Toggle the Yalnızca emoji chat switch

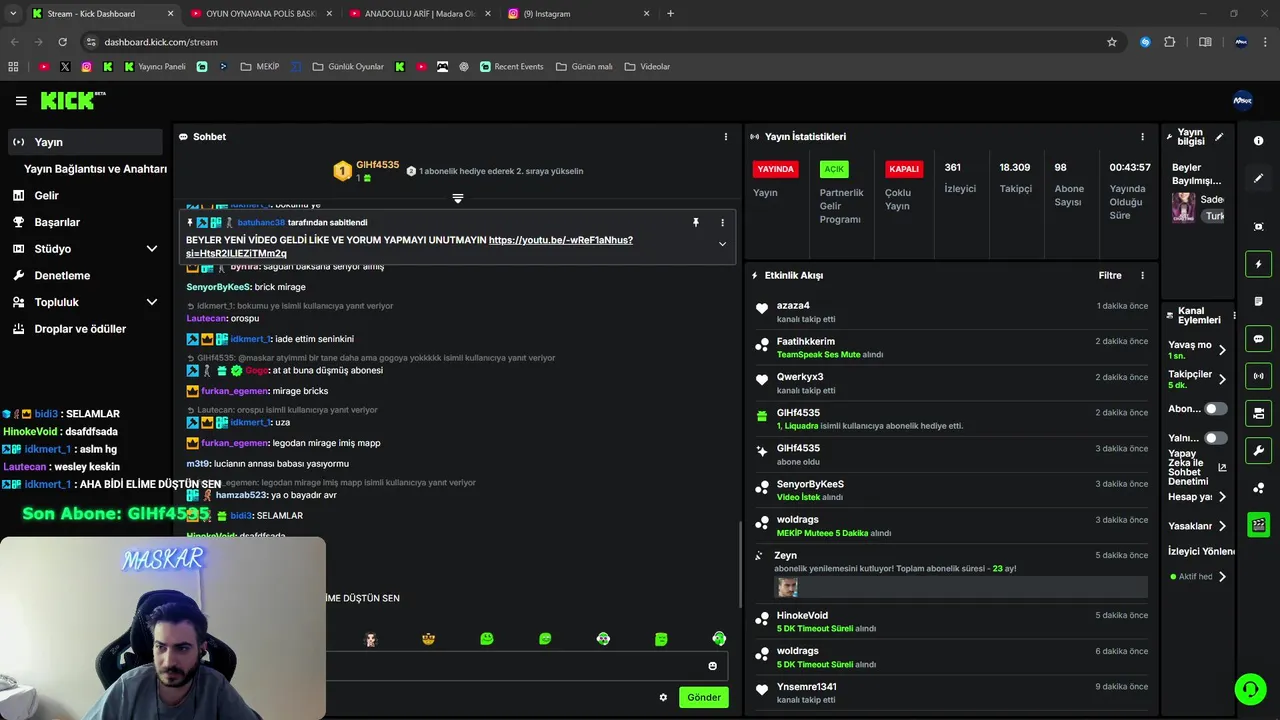[x=1216, y=438]
